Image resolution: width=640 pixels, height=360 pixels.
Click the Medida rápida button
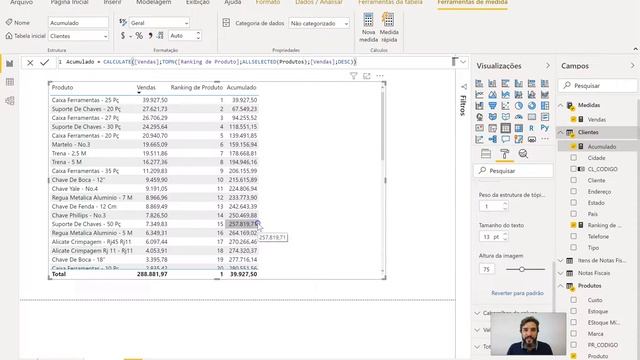tap(389, 27)
